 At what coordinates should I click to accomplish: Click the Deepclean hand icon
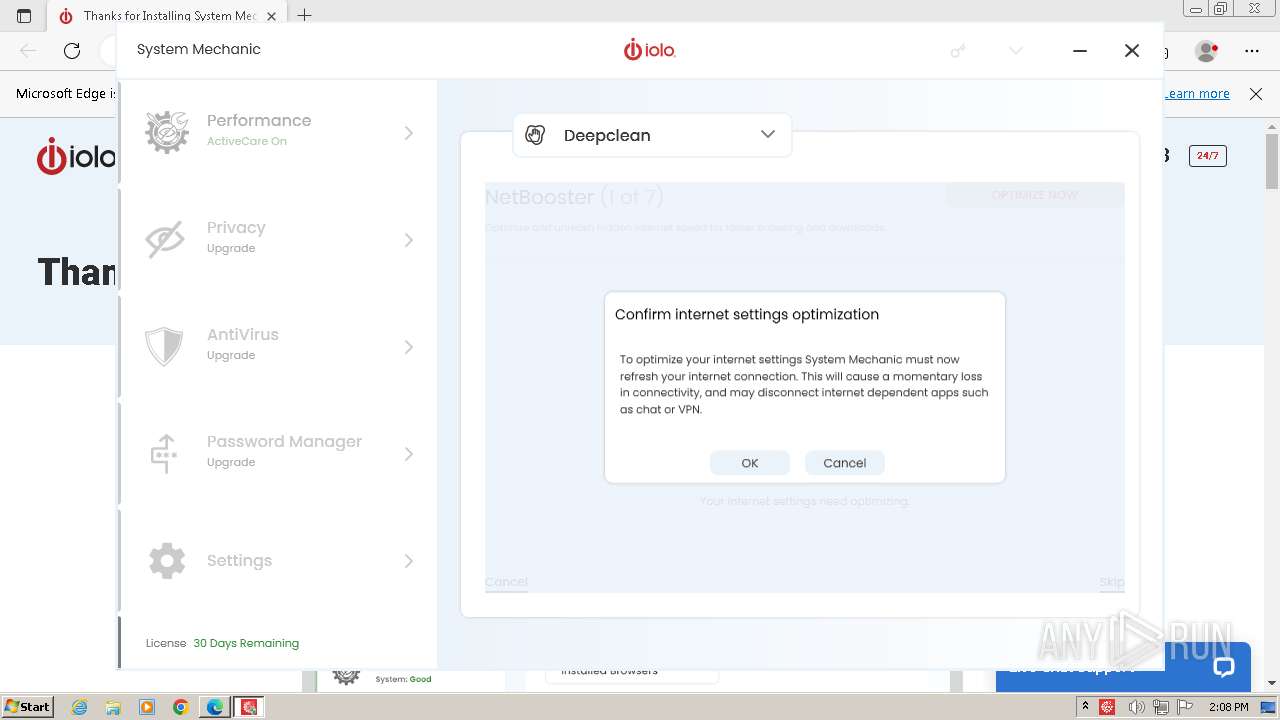click(535, 135)
